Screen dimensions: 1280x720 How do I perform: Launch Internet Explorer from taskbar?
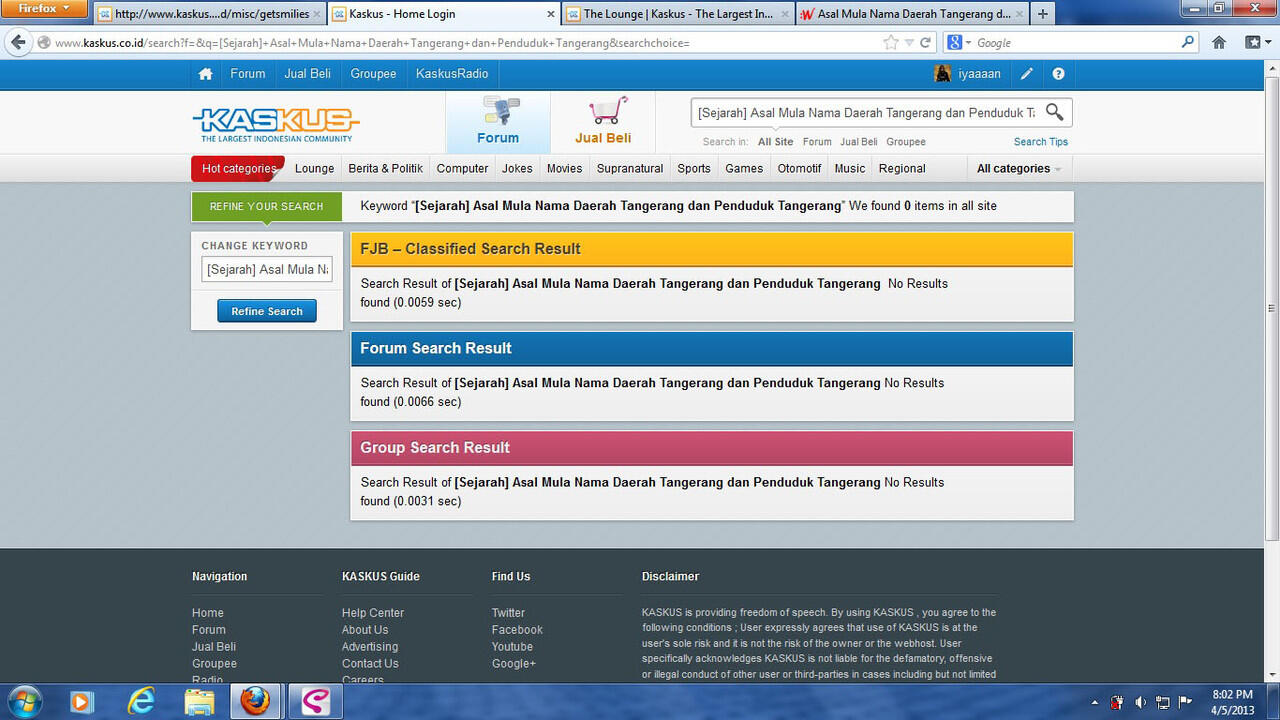[141, 702]
